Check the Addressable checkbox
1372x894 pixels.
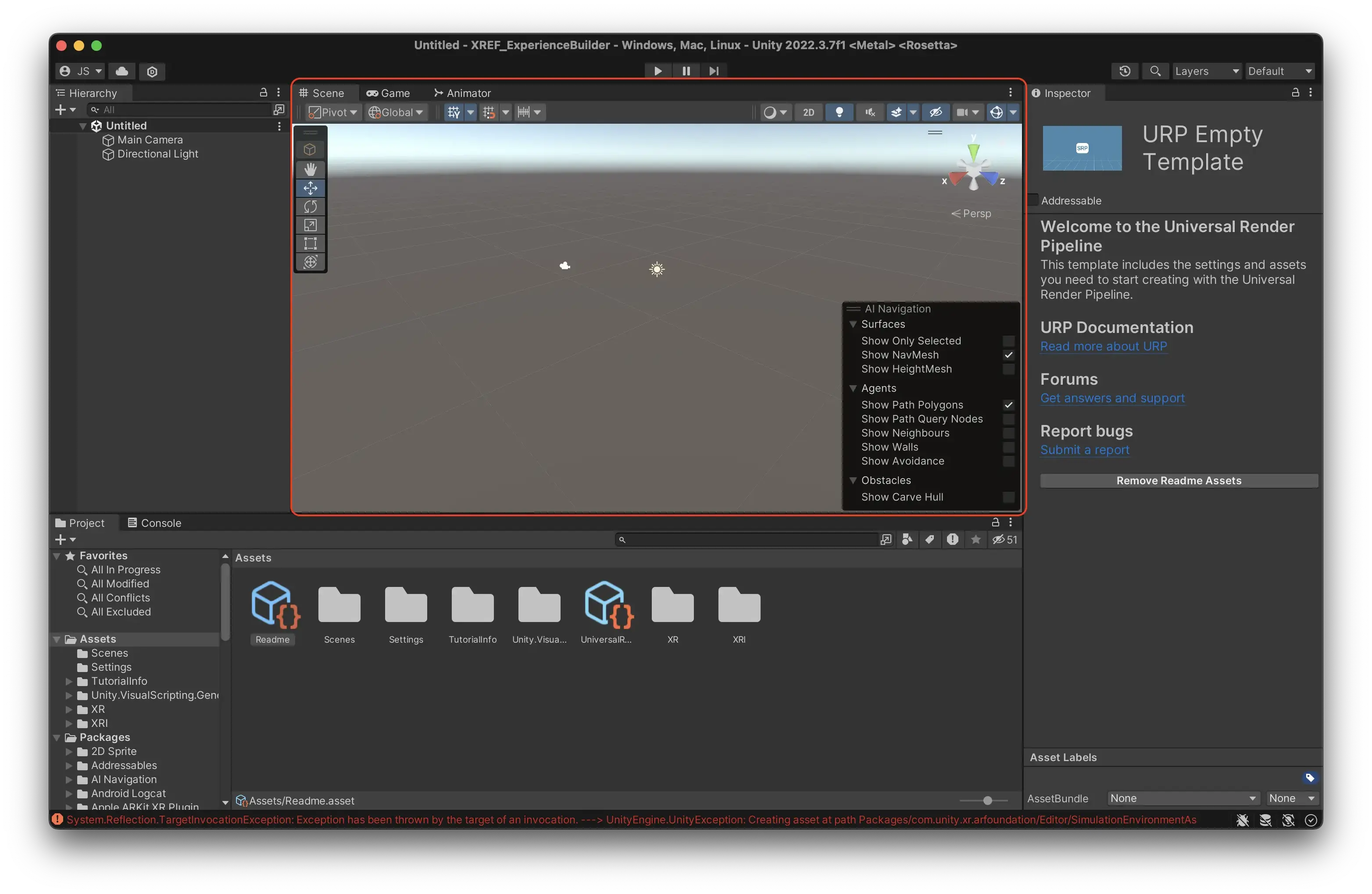point(1033,200)
